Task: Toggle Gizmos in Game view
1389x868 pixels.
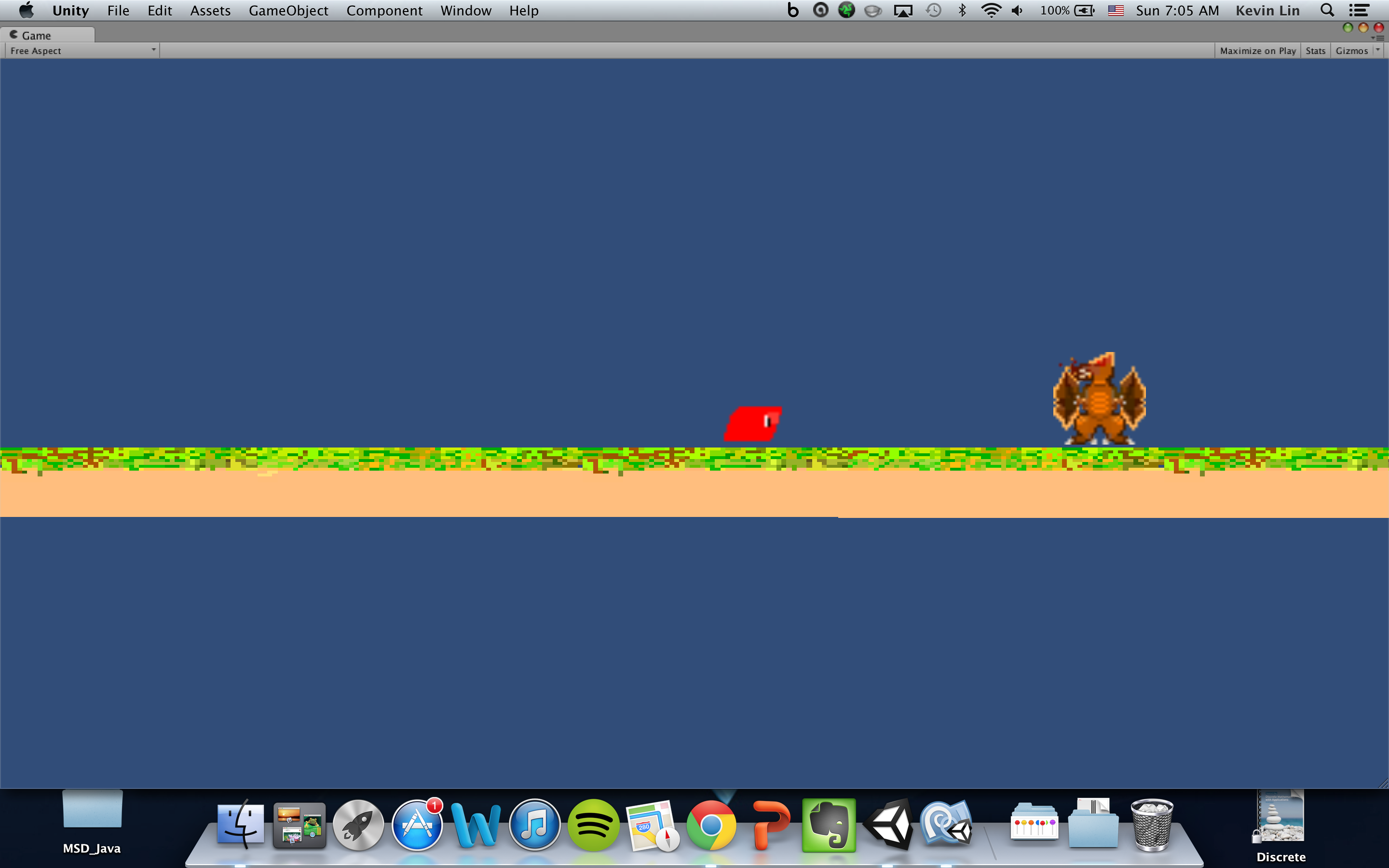Action: coord(1351,51)
